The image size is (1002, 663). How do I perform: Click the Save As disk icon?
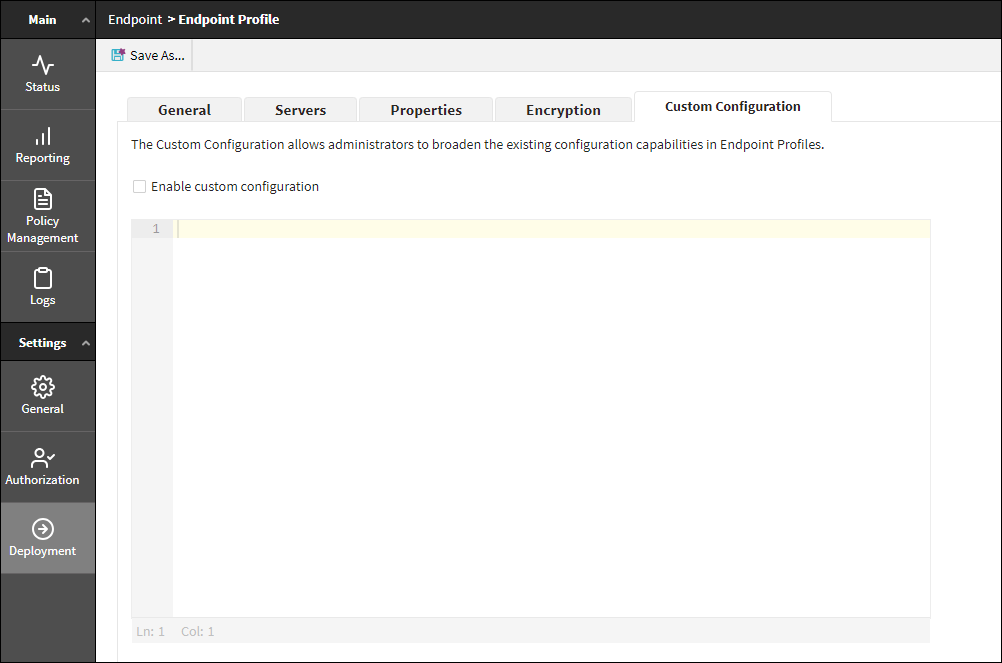click(118, 56)
